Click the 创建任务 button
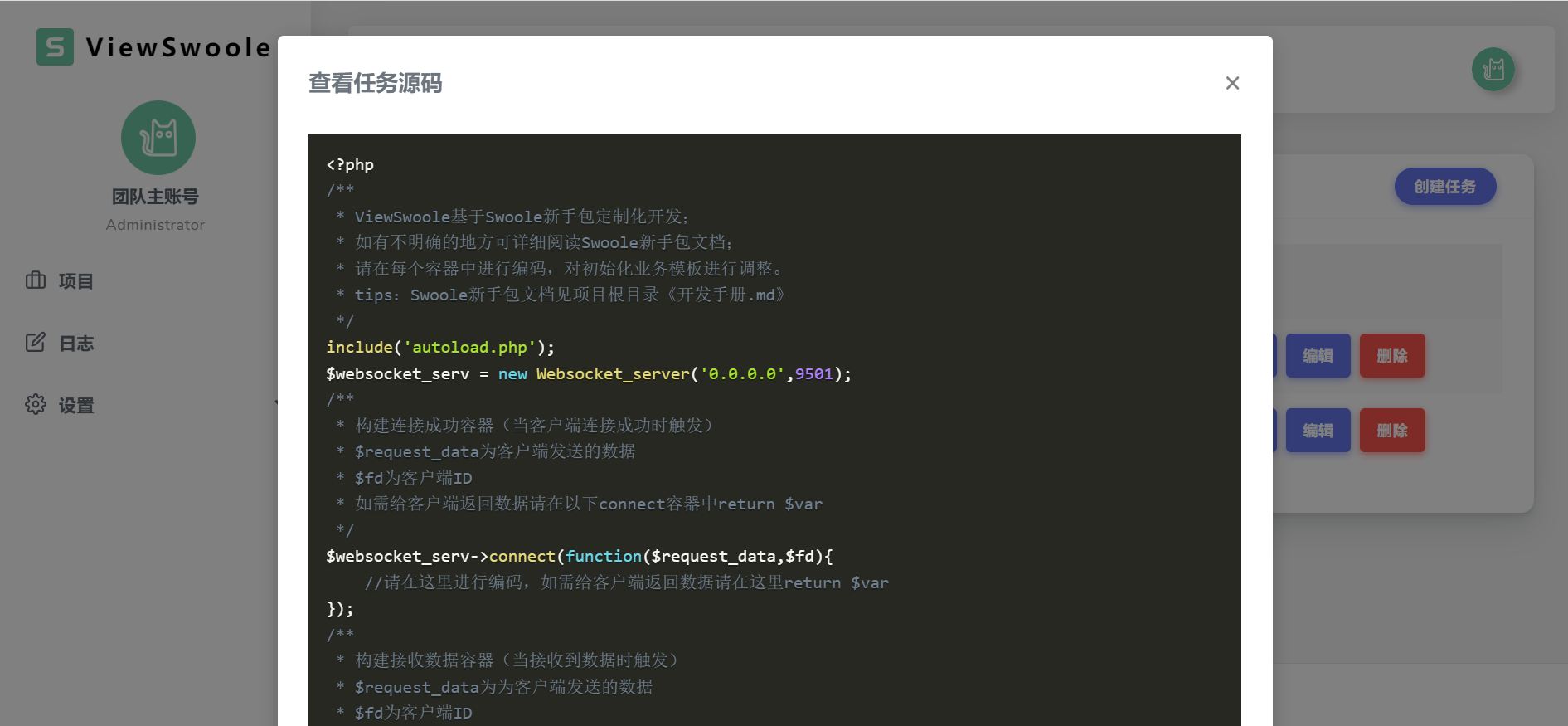This screenshot has width=1568, height=726. pos(1445,187)
